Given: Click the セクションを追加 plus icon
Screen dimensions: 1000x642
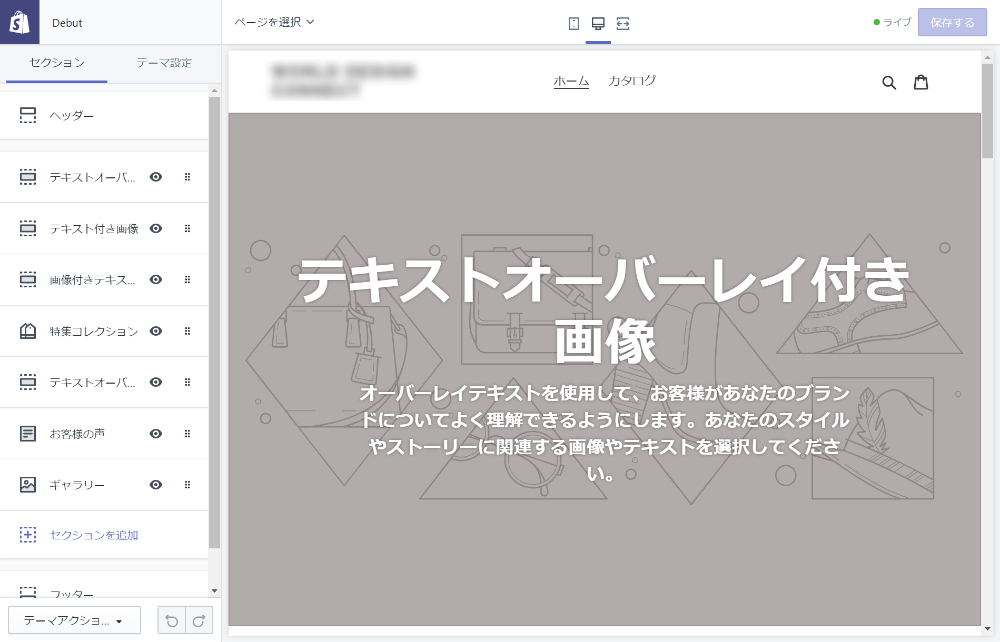Looking at the screenshot, I should (28, 535).
